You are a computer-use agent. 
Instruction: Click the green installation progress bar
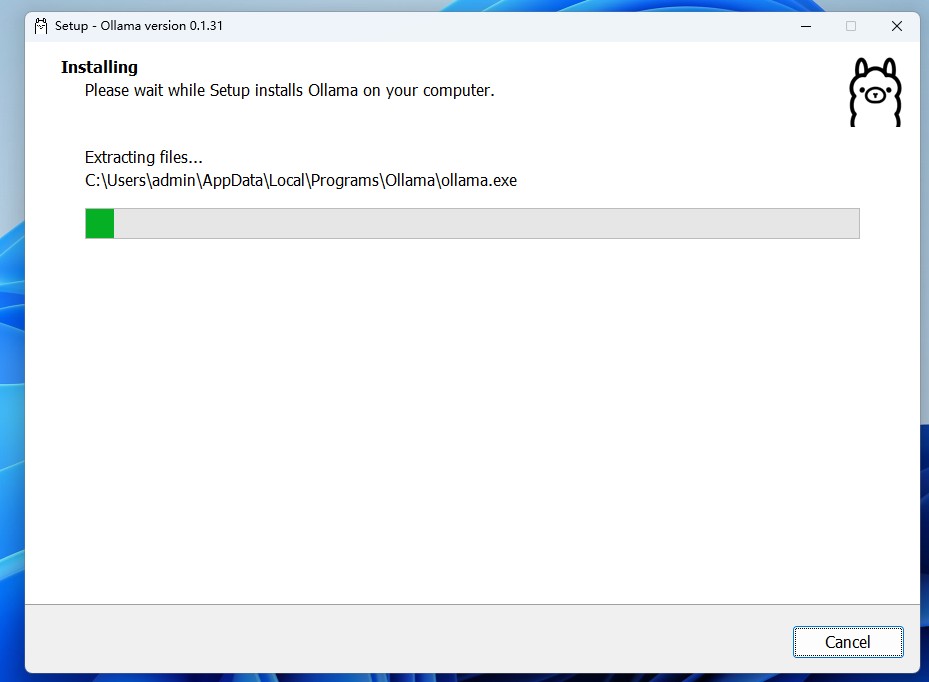(x=472, y=223)
